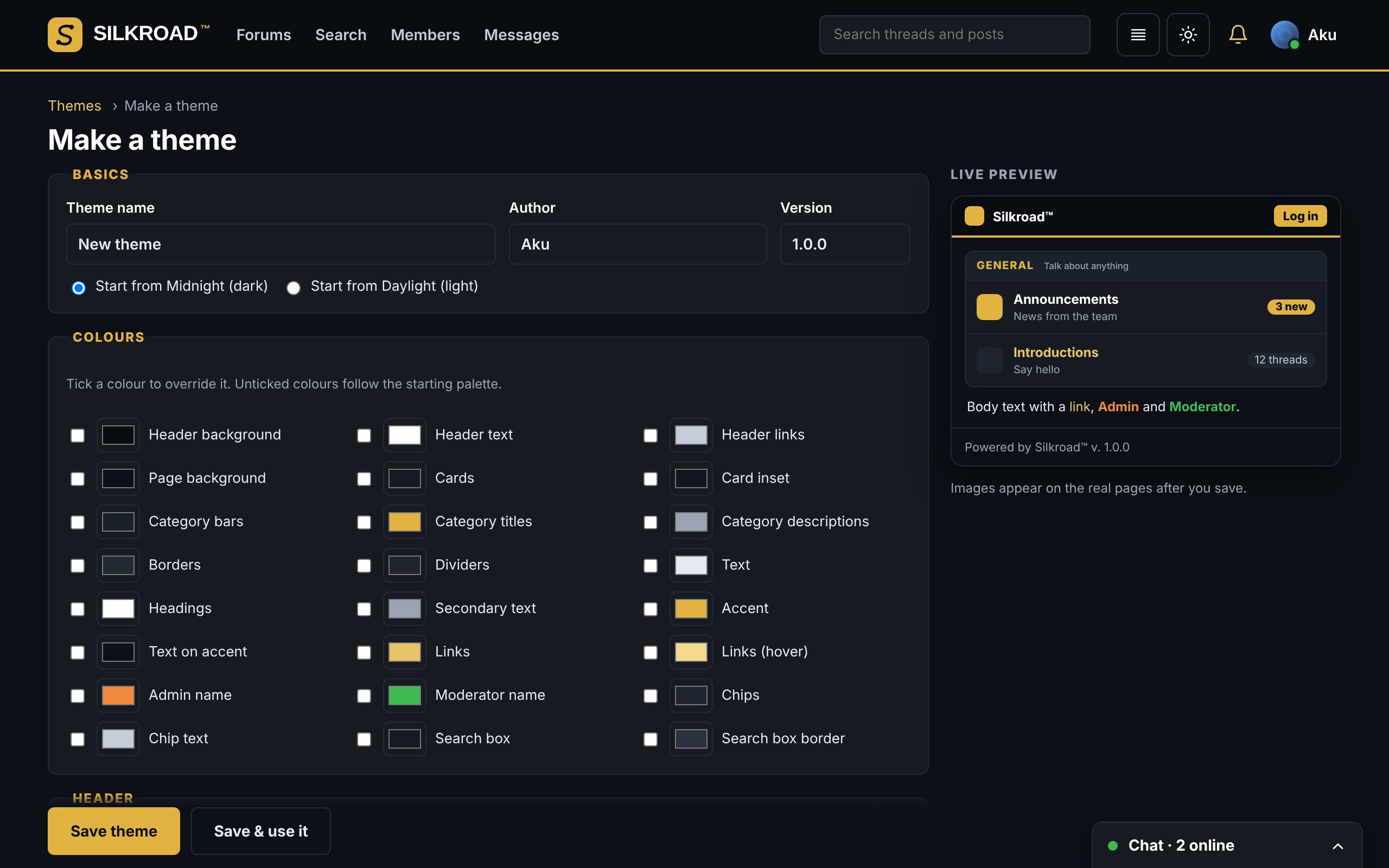Viewport: 1389px width, 868px height.
Task: Click the 12 threads chip in preview
Action: (1280, 360)
